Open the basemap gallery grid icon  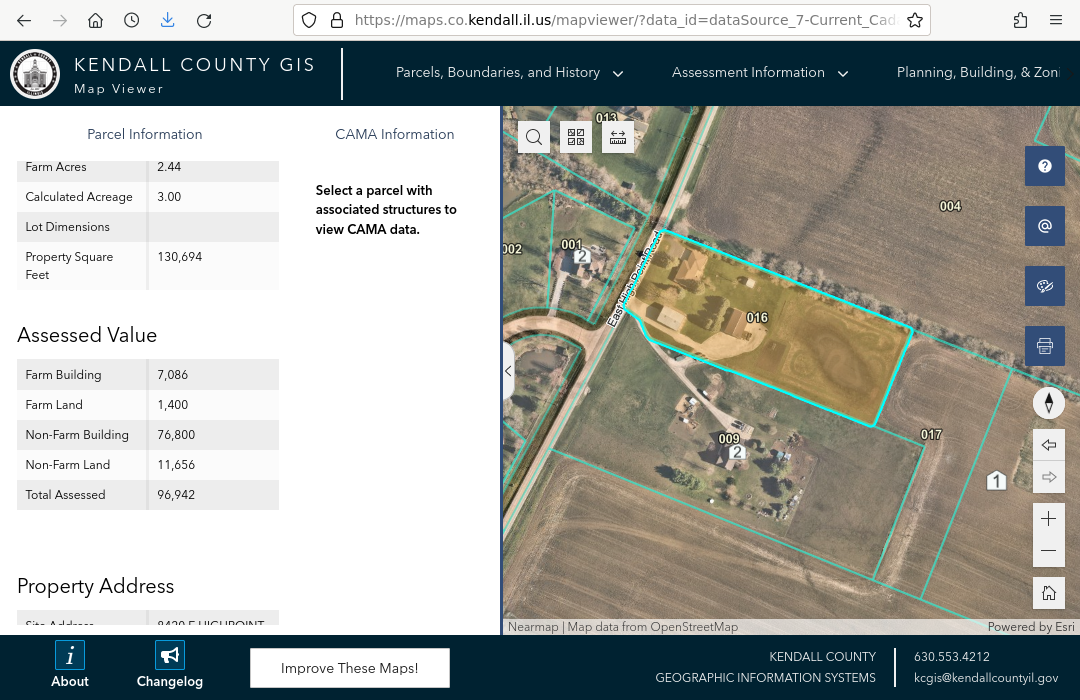(576, 138)
